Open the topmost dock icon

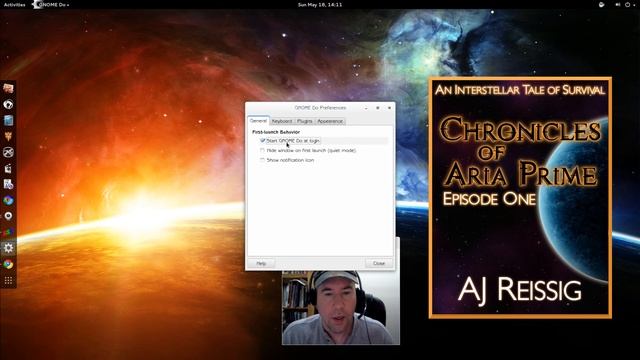(8, 88)
